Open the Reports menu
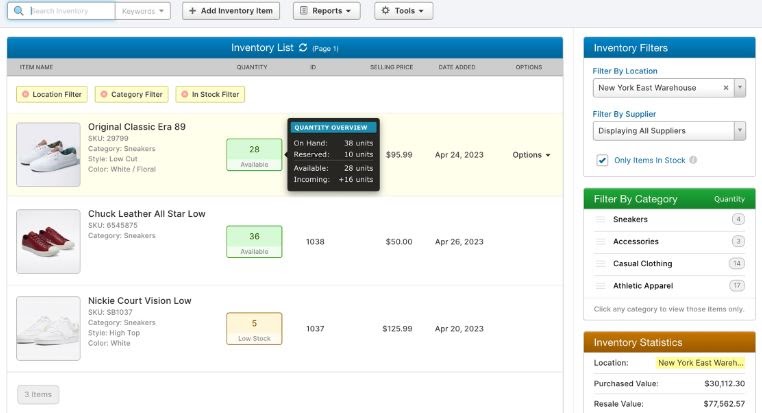 point(327,11)
